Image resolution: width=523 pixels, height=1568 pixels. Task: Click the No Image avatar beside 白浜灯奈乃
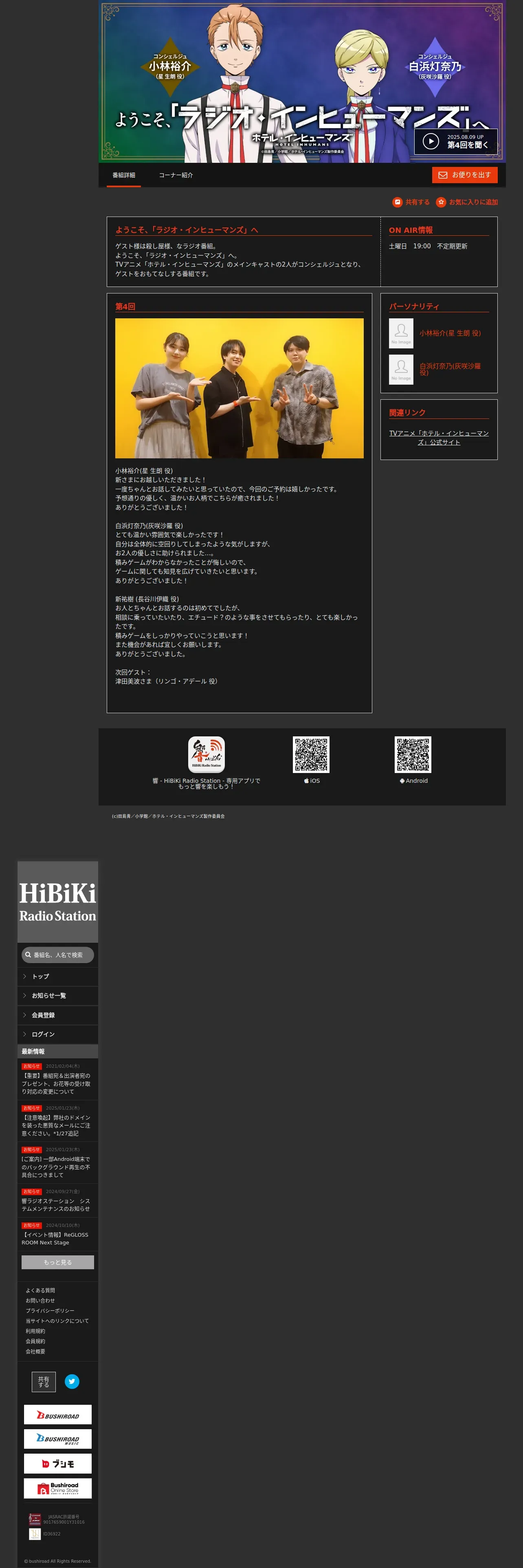401,370
